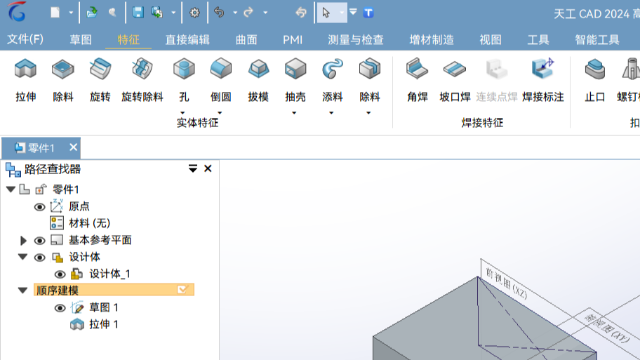Click the 天工 CAD application logo
Image resolution: width=640 pixels, height=360 pixels.
17,12
